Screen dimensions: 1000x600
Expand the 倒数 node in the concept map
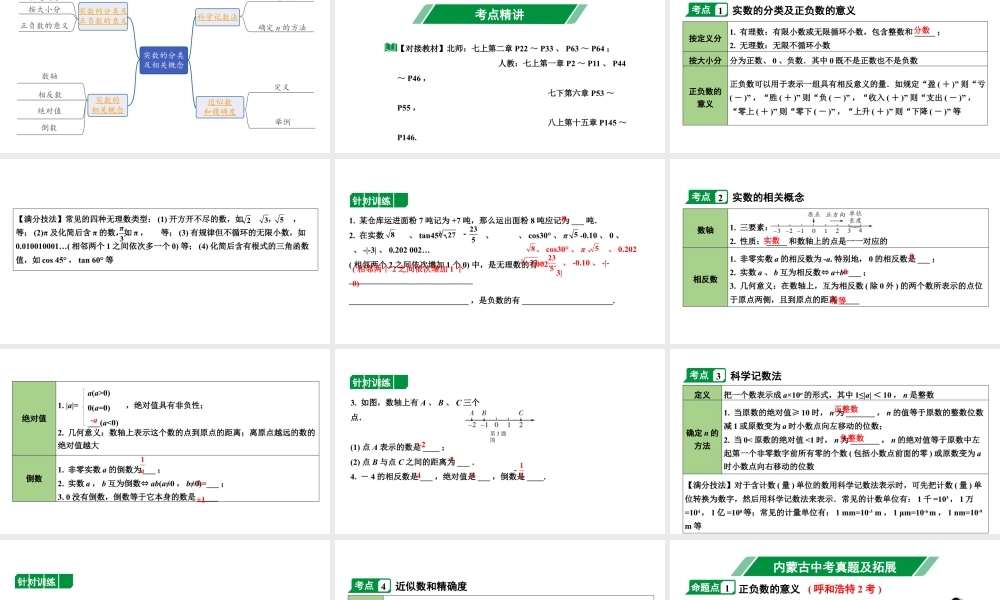coord(48,129)
